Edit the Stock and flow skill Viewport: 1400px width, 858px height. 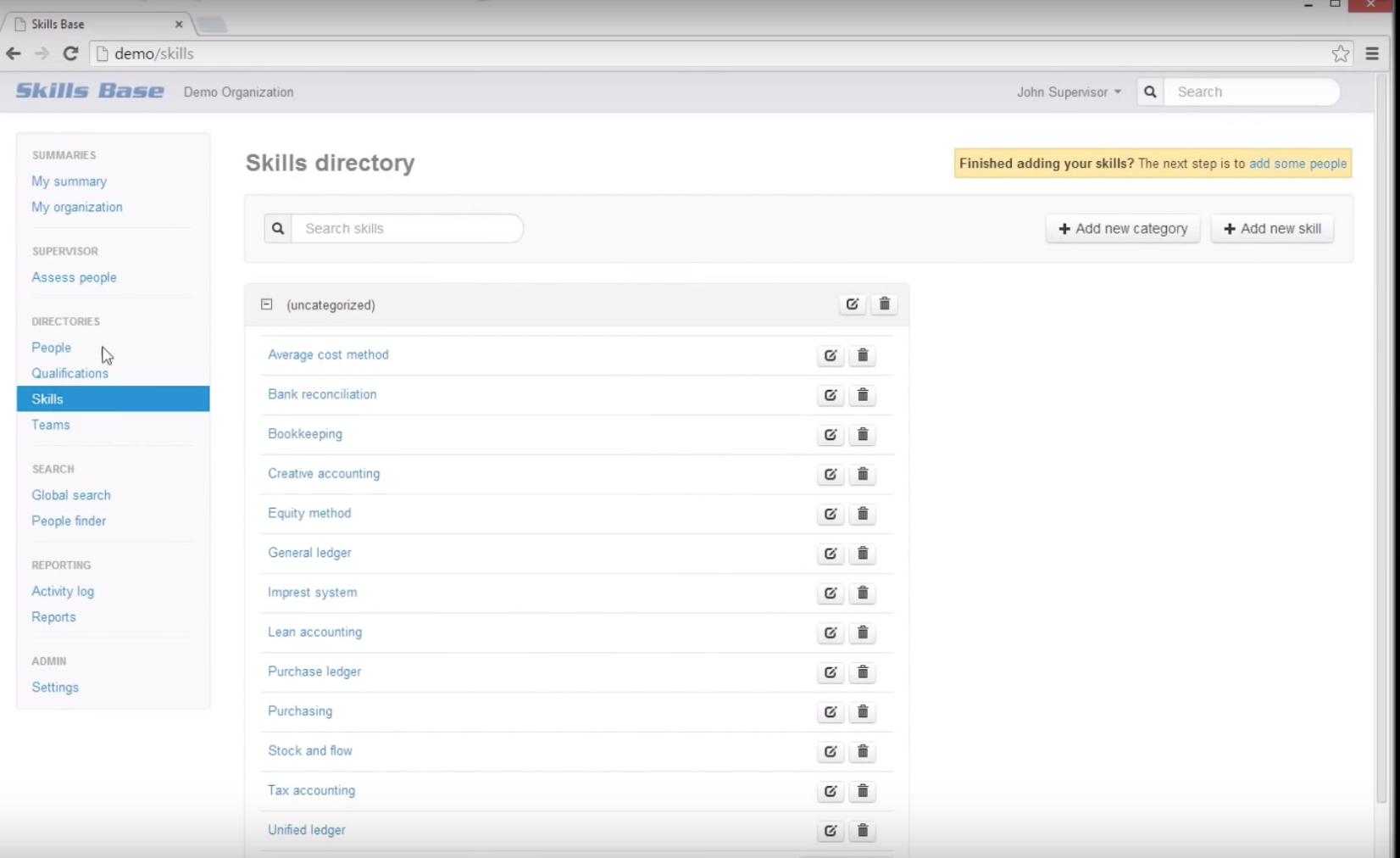(831, 752)
